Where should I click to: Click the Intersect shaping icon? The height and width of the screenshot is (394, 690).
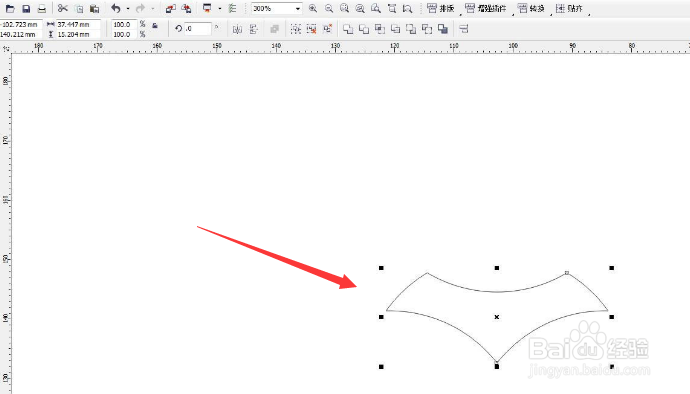(380, 29)
